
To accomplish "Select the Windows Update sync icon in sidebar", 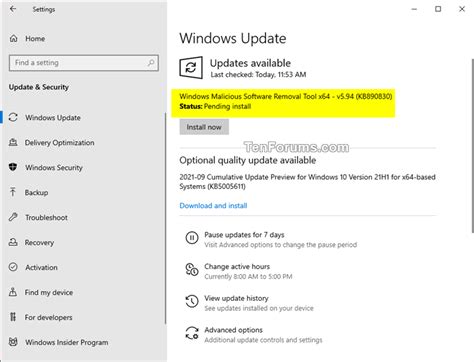I will [x=13, y=117].
